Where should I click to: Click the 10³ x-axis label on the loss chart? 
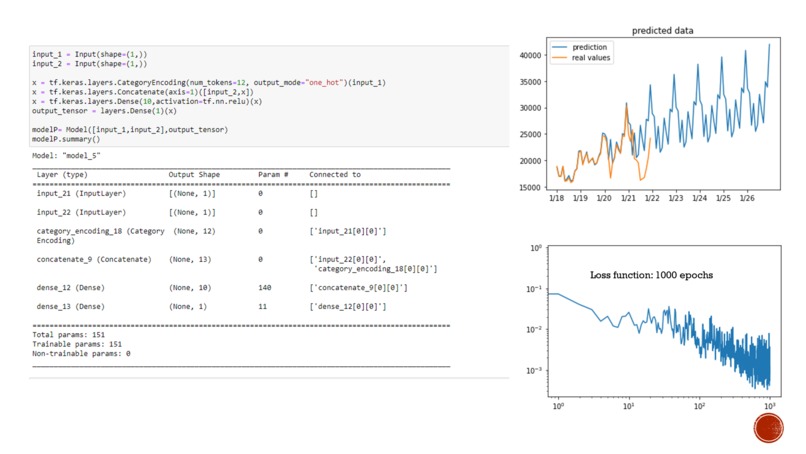tap(770, 406)
